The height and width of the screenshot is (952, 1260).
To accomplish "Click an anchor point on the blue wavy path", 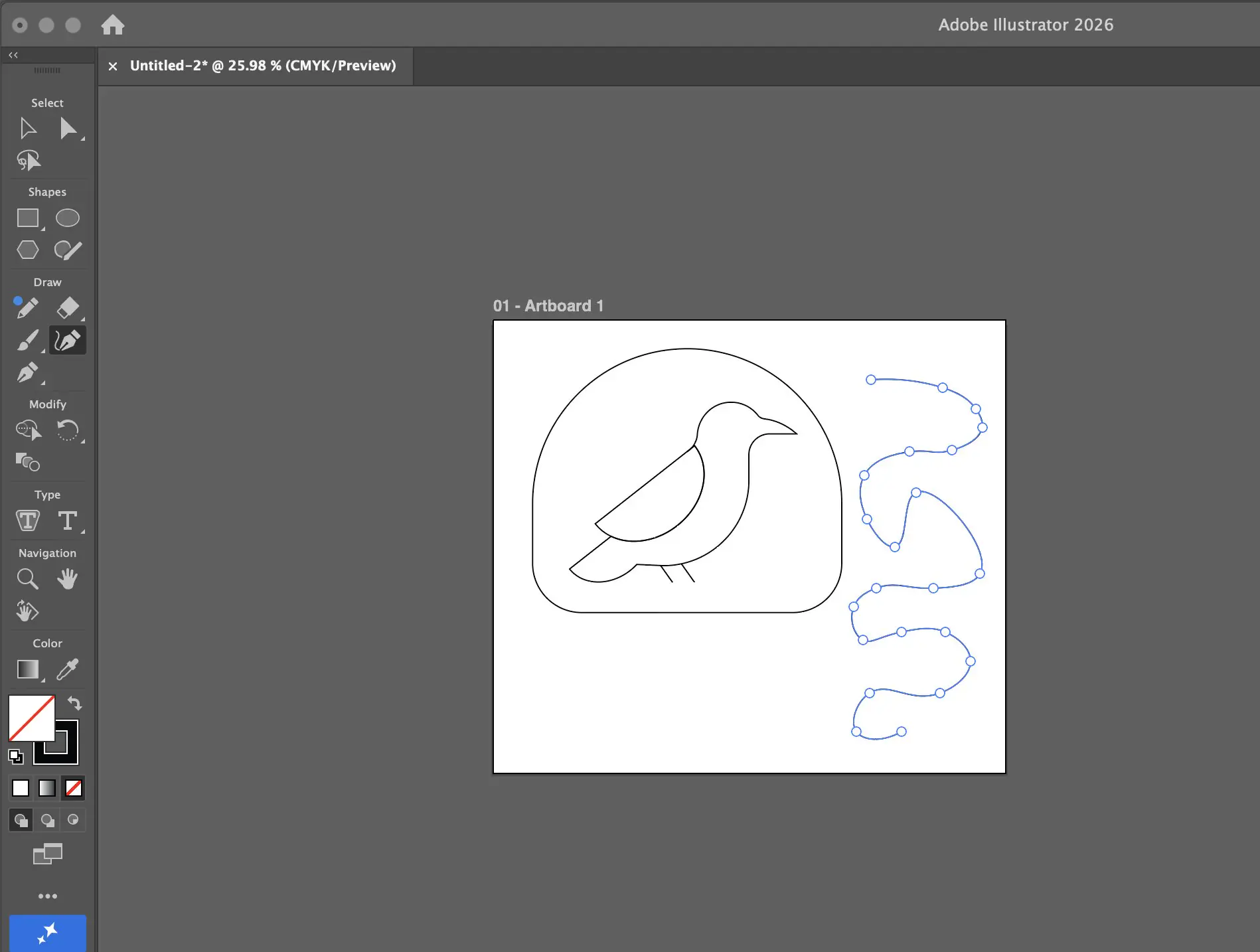I will click(x=870, y=380).
